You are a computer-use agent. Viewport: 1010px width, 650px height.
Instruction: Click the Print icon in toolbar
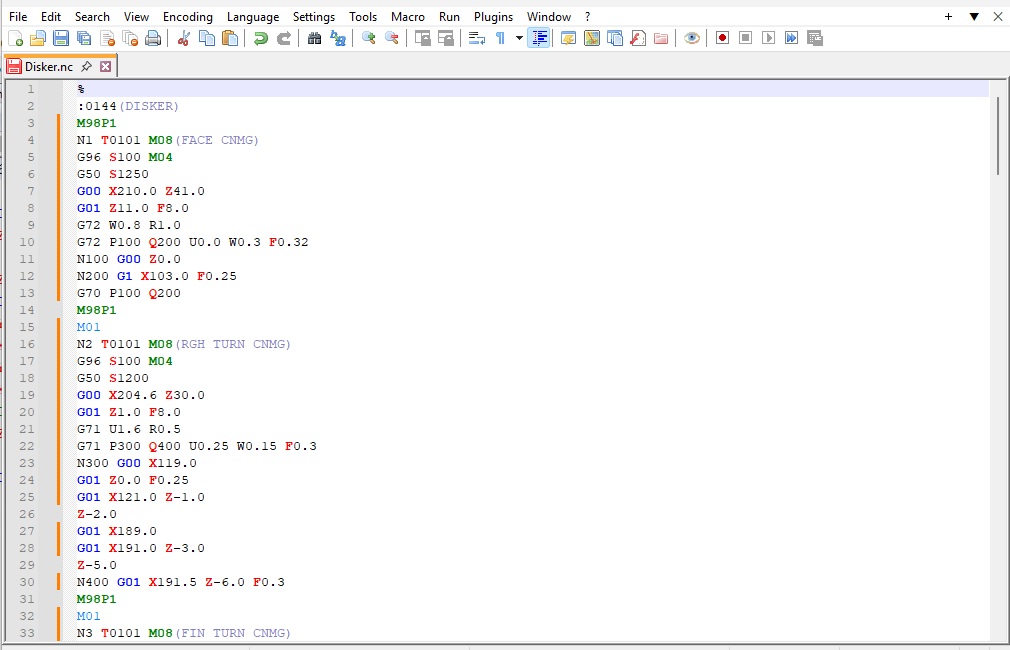(x=153, y=38)
